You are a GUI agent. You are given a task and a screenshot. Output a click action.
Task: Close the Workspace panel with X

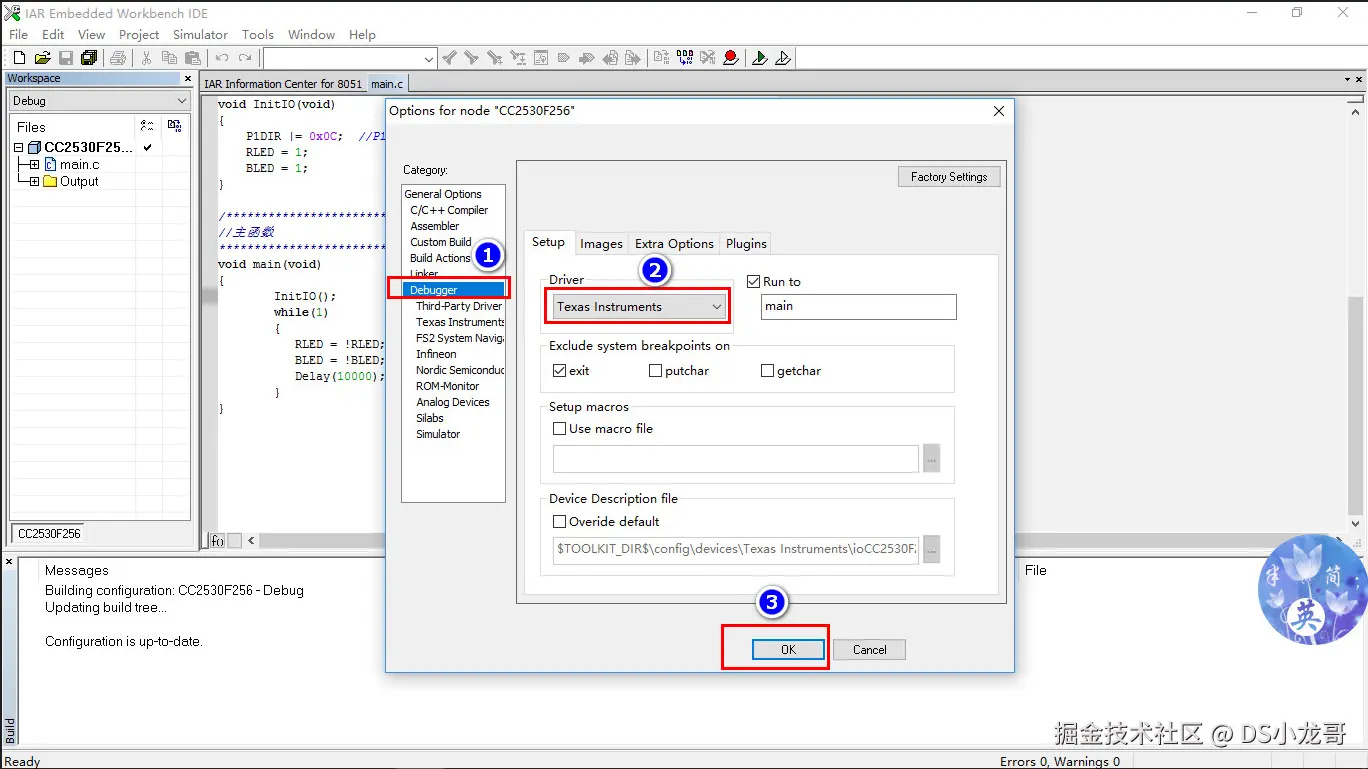tap(187, 78)
